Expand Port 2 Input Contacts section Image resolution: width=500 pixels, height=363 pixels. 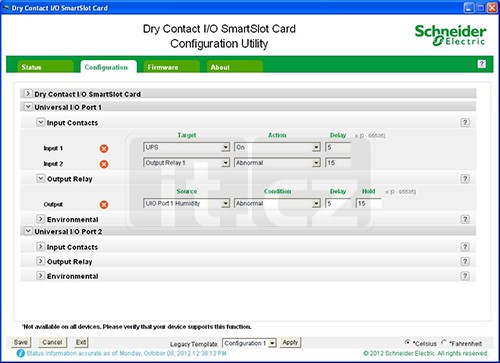pyautogui.click(x=40, y=247)
